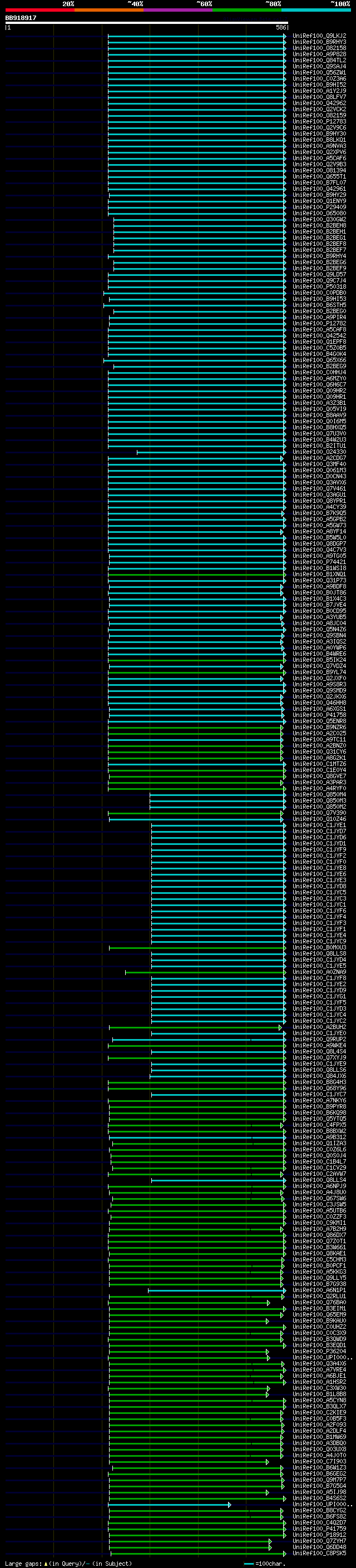The width and height of the screenshot is (356, 1568).
Task: Select UniRef100_A2BUH2 hit name
Action: click(x=319, y=1027)
